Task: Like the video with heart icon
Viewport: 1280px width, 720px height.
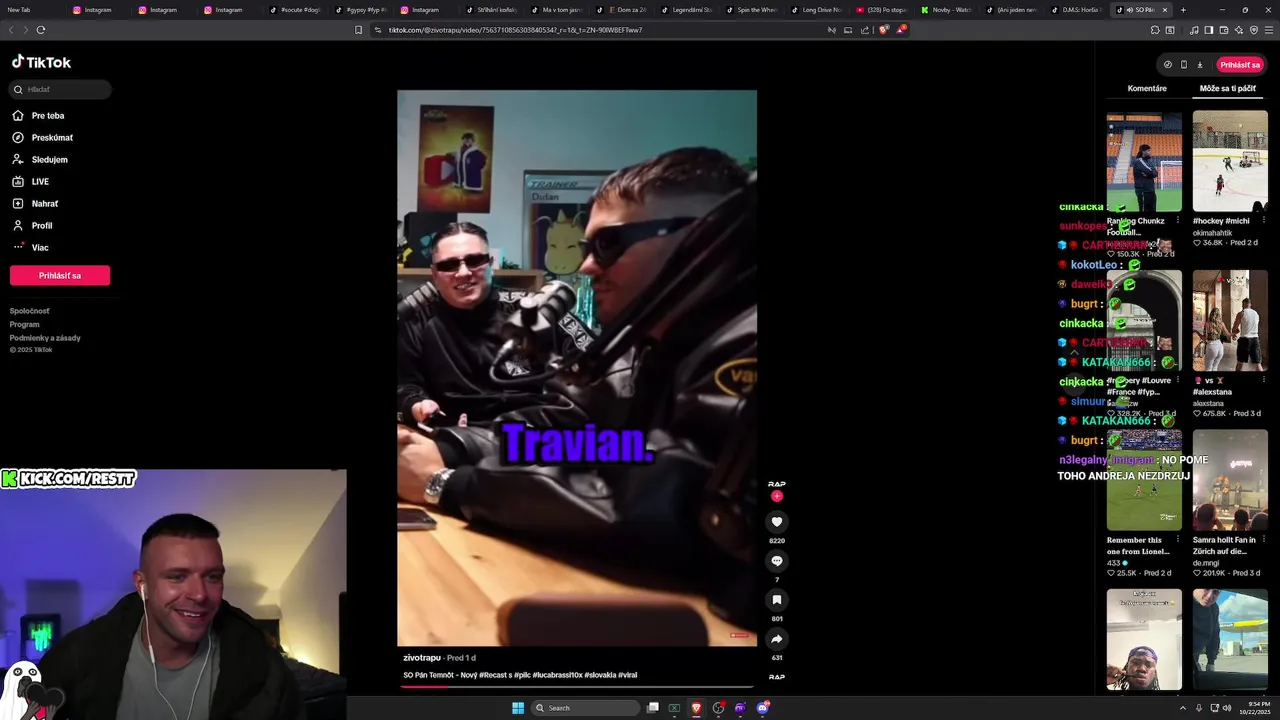Action: coord(776,522)
